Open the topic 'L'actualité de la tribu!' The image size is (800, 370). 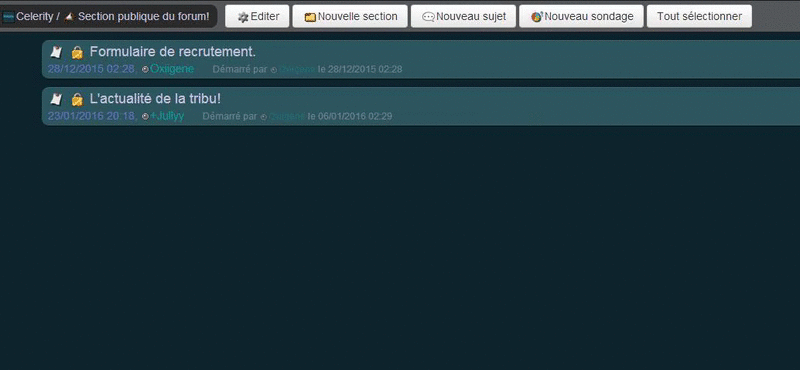click(x=155, y=98)
